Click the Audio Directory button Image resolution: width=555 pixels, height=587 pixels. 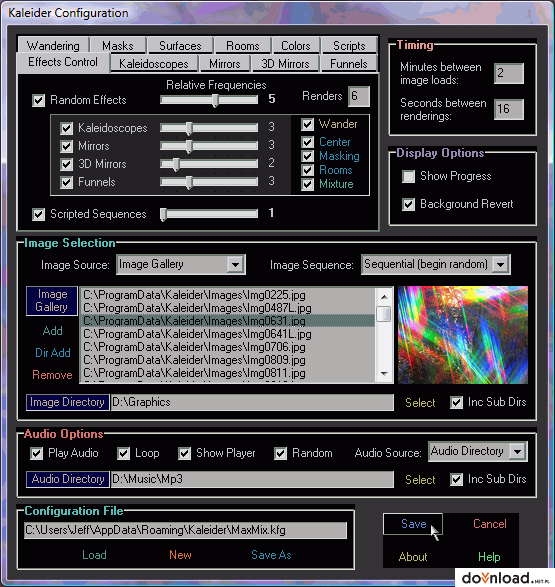click(x=68, y=479)
